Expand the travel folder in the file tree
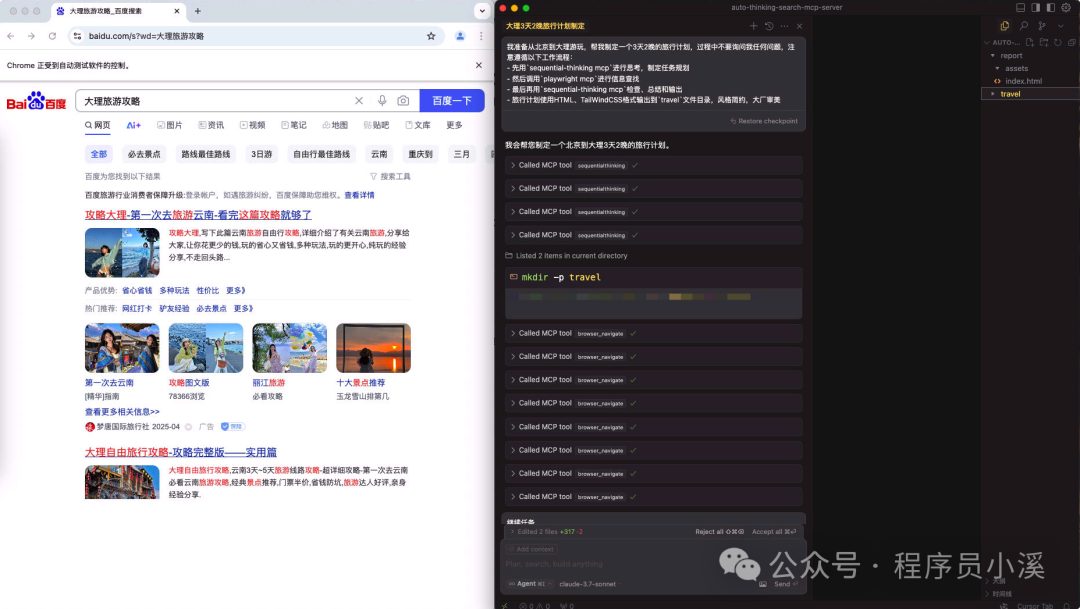Image resolution: width=1080 pixels, height=609 pixels. [x=1010, y=93]
